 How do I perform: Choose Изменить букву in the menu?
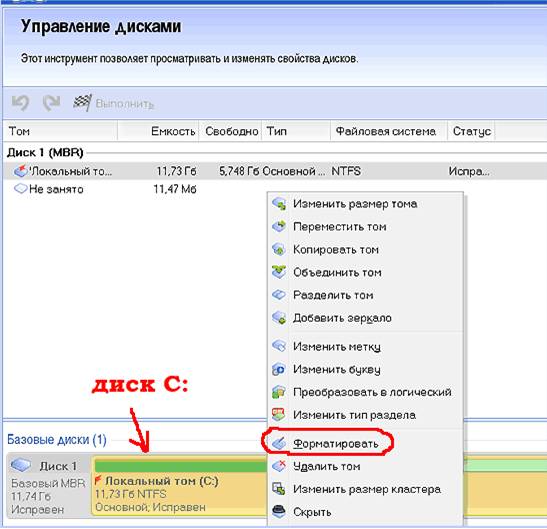(365, 369)
